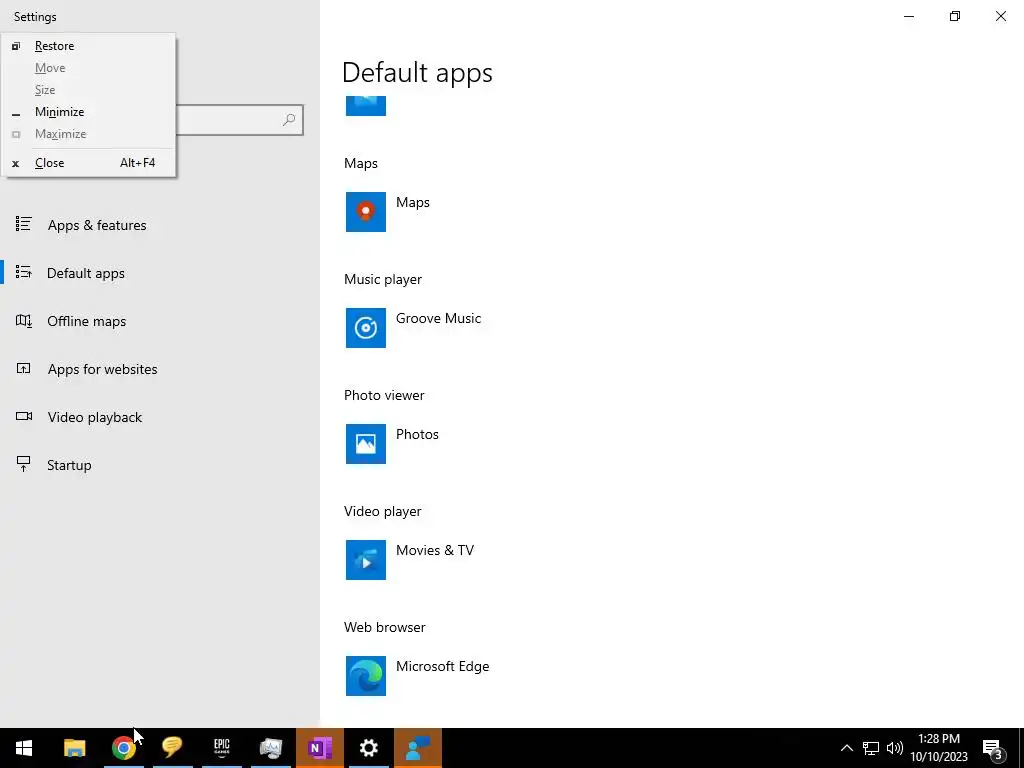Open OneNote from the taskbar
The image size is (1024, 768).
[320, 748]
